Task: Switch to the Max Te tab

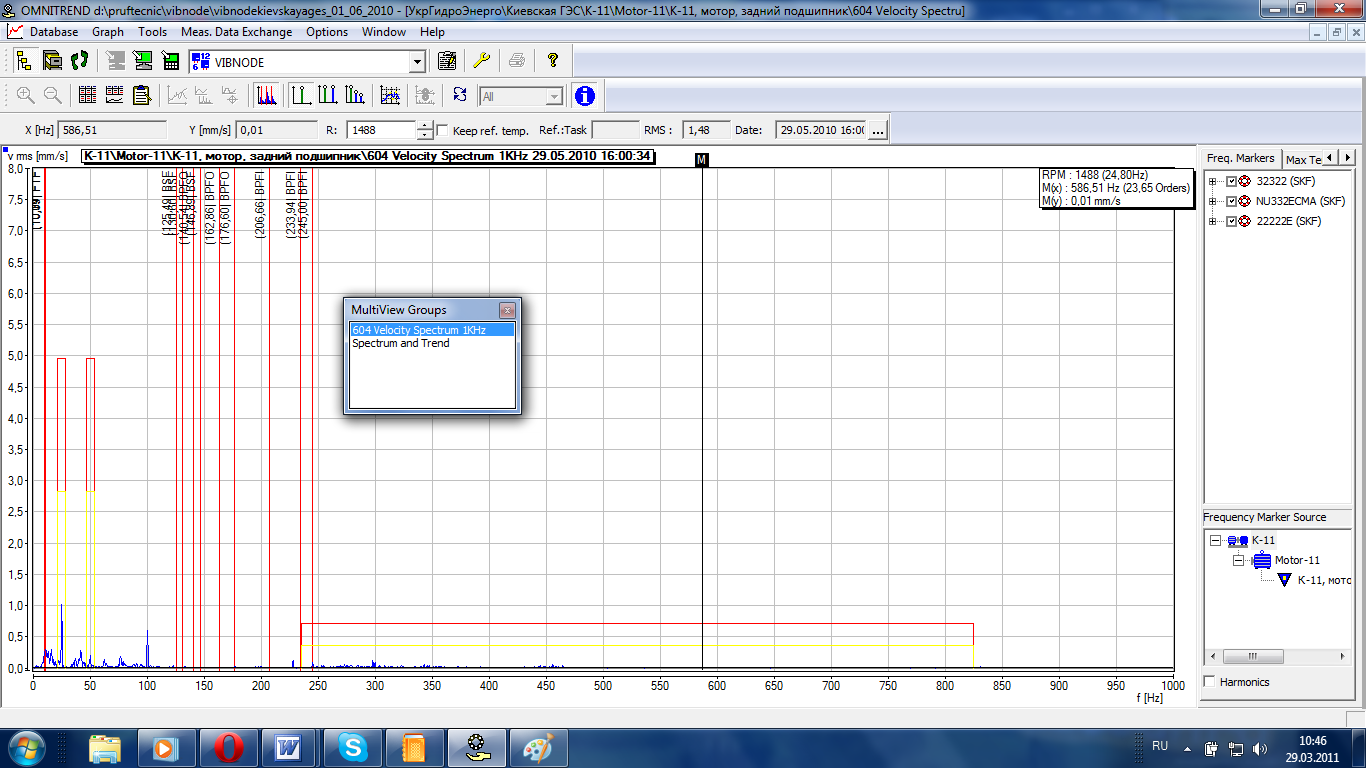Action: [x=1303, y=159]
